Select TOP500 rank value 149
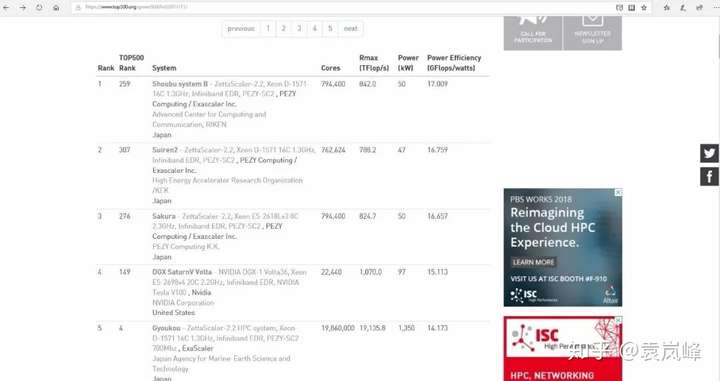 [x=124, y=272]
